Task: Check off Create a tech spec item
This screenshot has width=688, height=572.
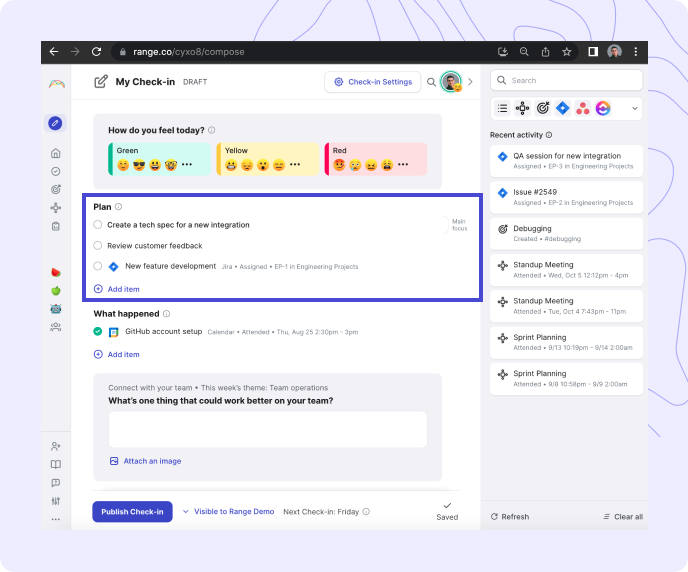Action: pyautogui.click(x=98, y=225)
